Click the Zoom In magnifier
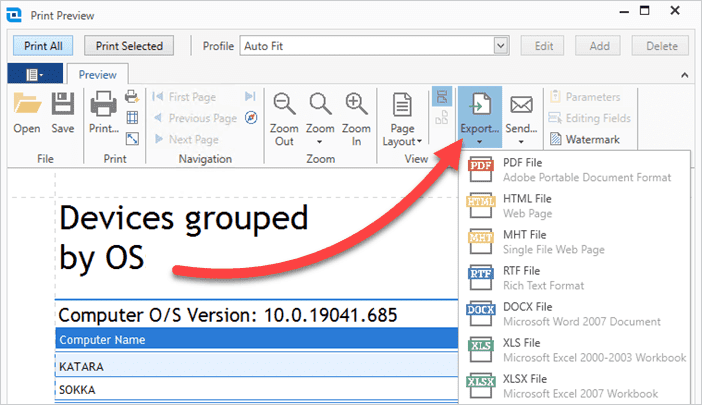The height and width of the screenshot is (405, 702). pyautogui.click(x=356, y=119)
